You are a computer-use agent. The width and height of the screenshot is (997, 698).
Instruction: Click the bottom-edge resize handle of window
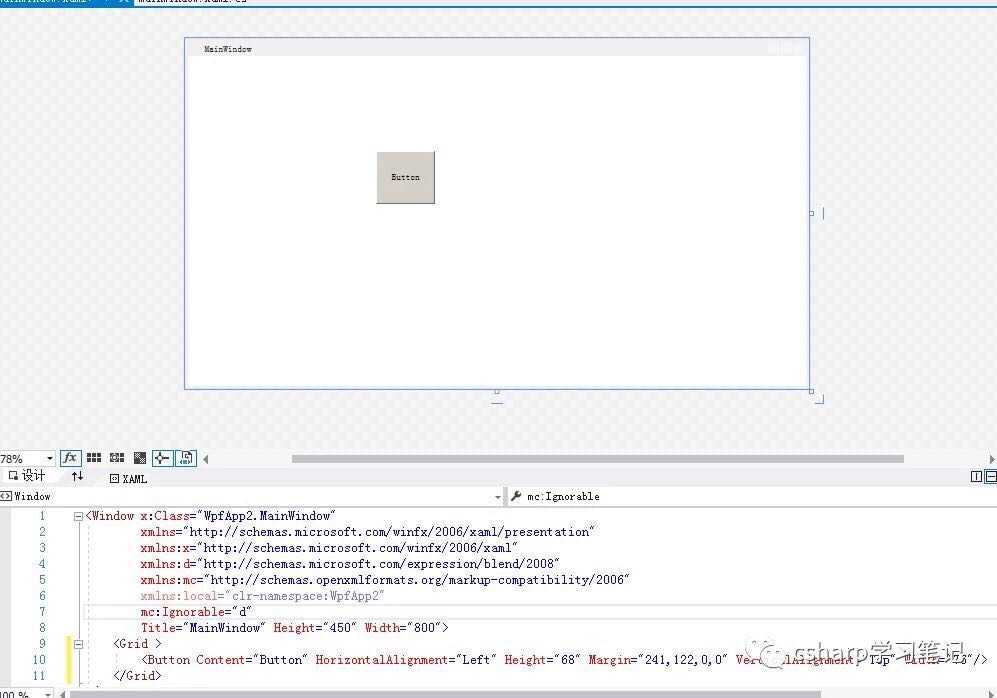point(497,392)
